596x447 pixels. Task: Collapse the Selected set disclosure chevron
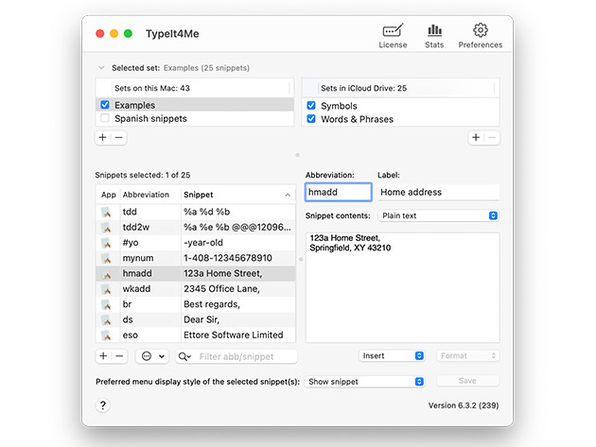point(101,68)
